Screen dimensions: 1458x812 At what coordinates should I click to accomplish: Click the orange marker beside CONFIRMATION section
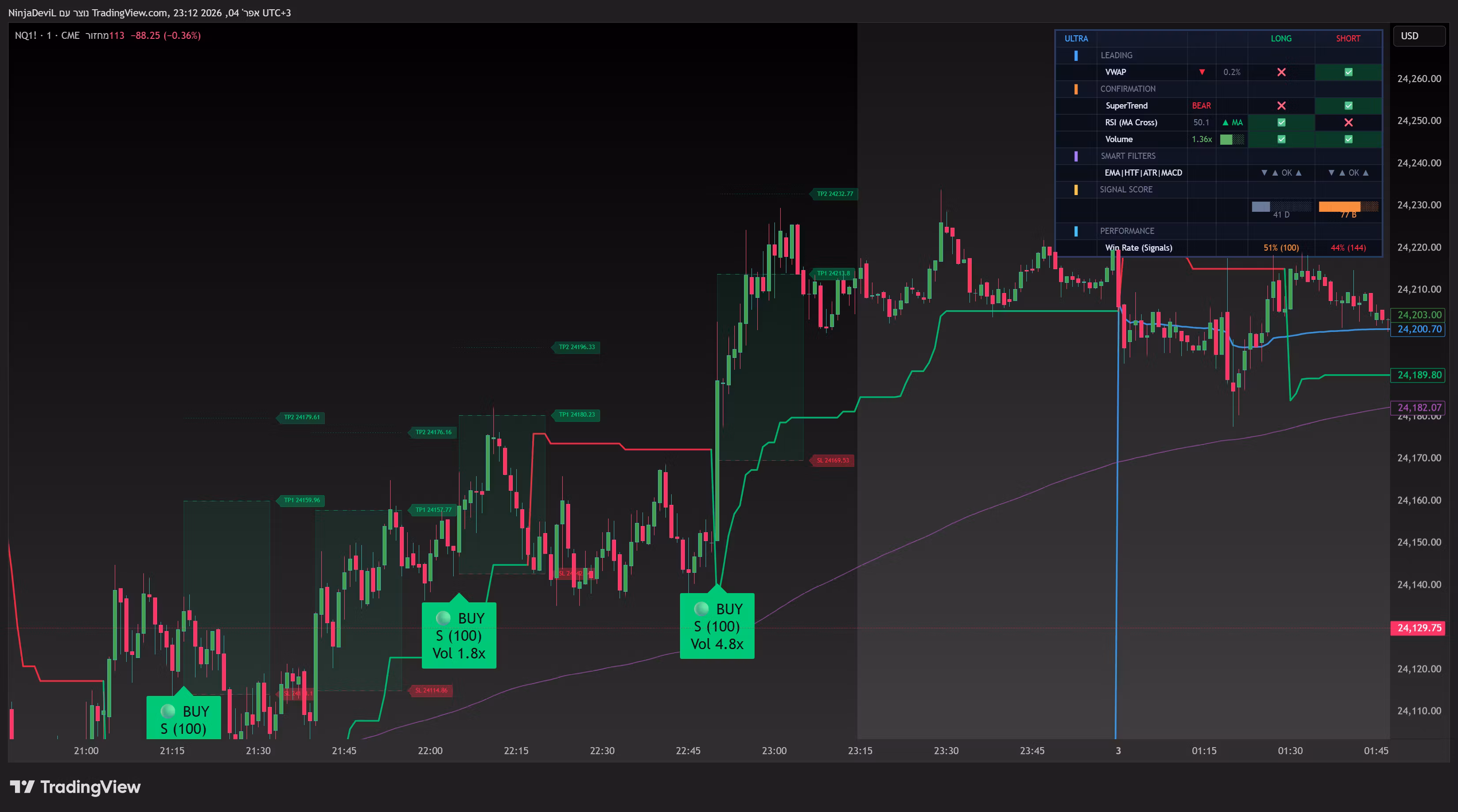pyautogui.click(x=1076, y=89)
